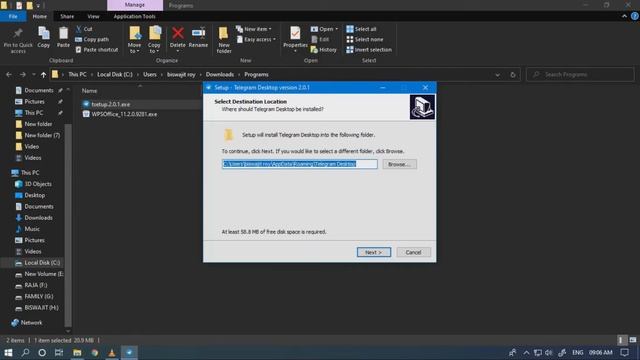640x360 pixels.
Task: Open the Windows Start menu
Action: pos(8,352)
